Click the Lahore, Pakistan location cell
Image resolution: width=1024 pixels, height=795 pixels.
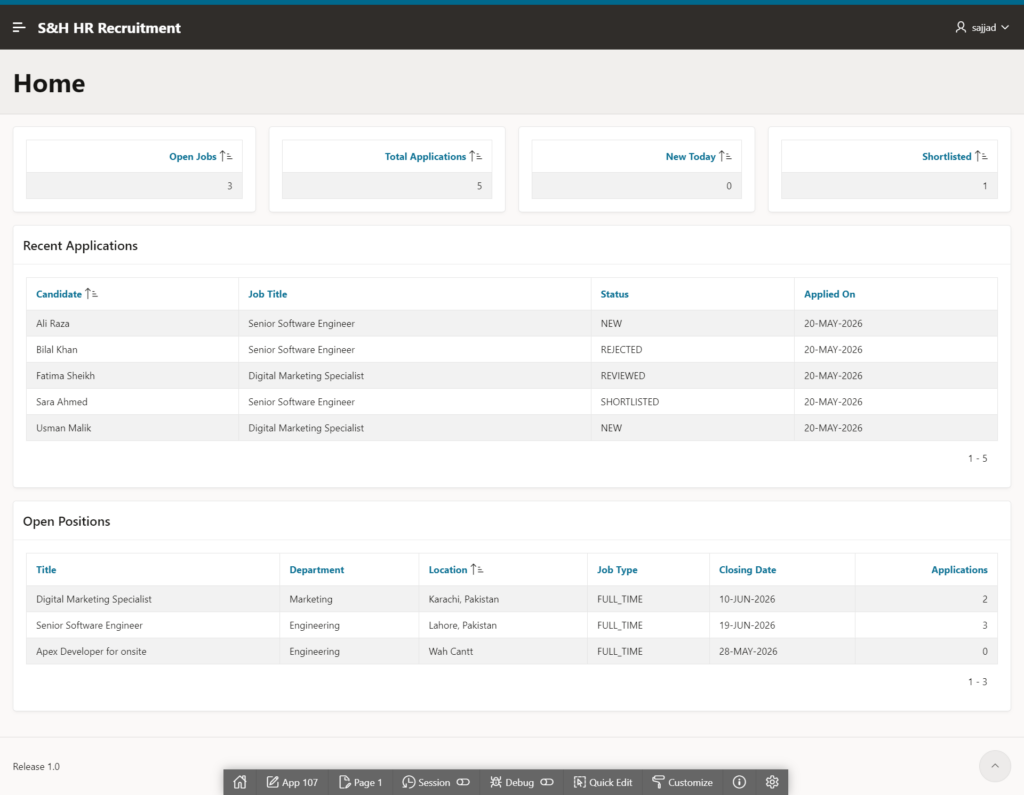click(x=503, y=625)
